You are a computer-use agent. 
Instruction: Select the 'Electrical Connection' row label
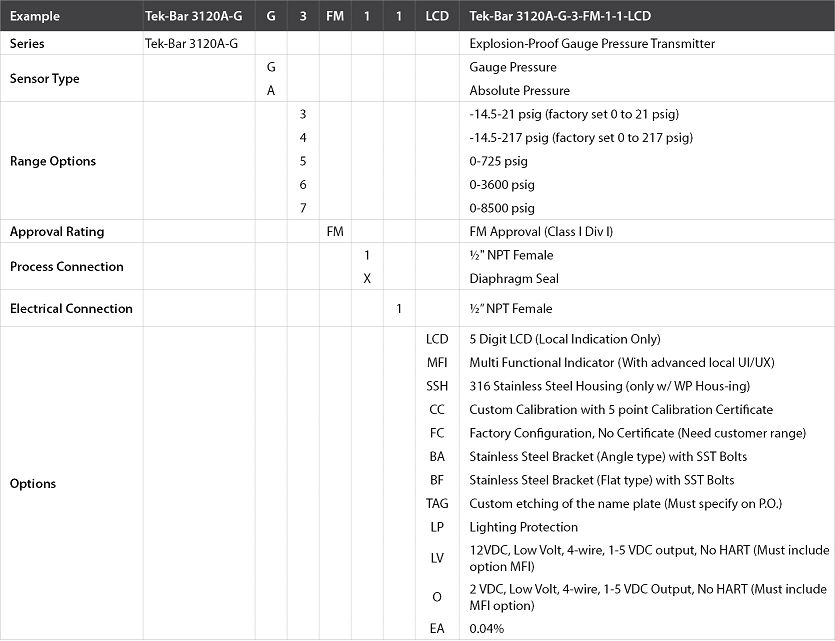point(71,309)
